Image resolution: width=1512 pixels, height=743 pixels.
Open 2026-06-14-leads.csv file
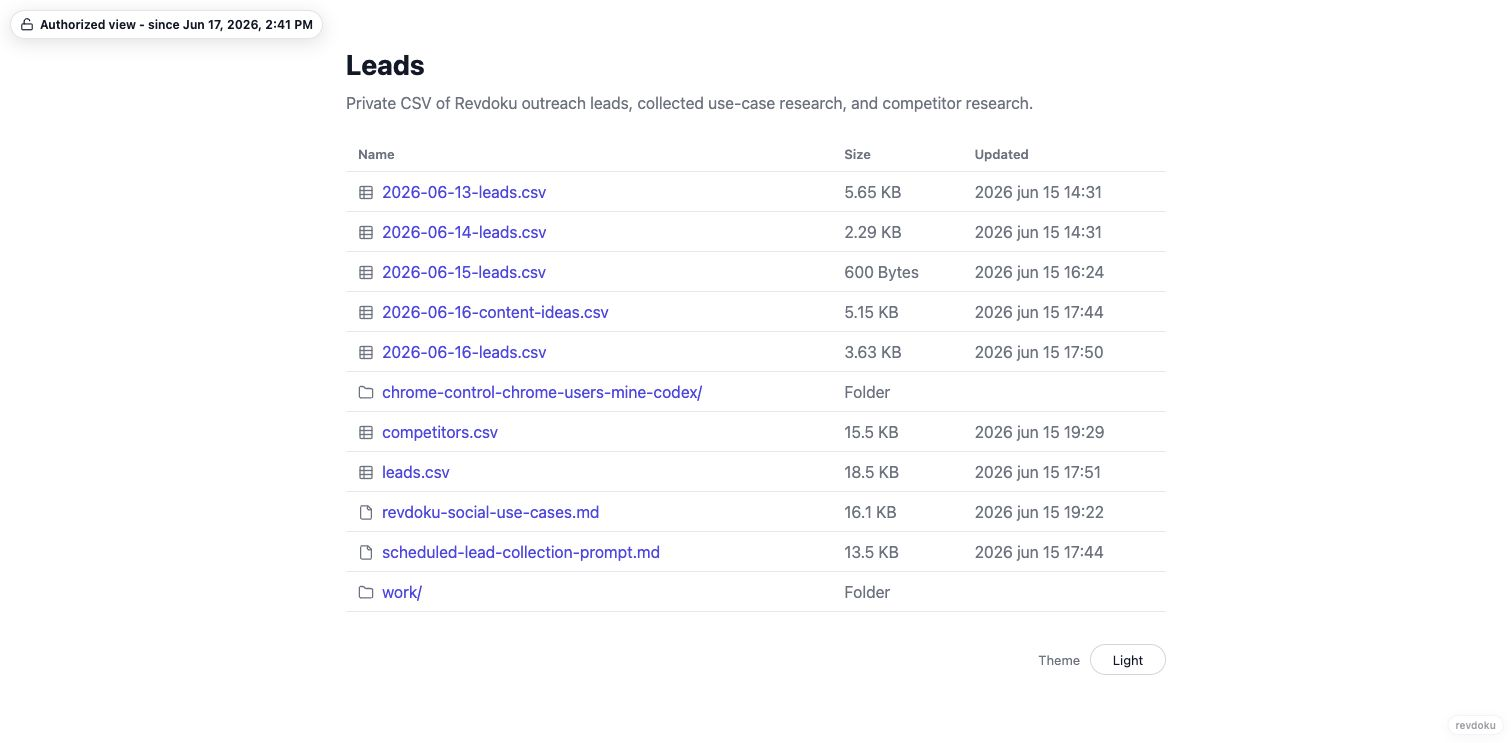(x=464, y=232)
